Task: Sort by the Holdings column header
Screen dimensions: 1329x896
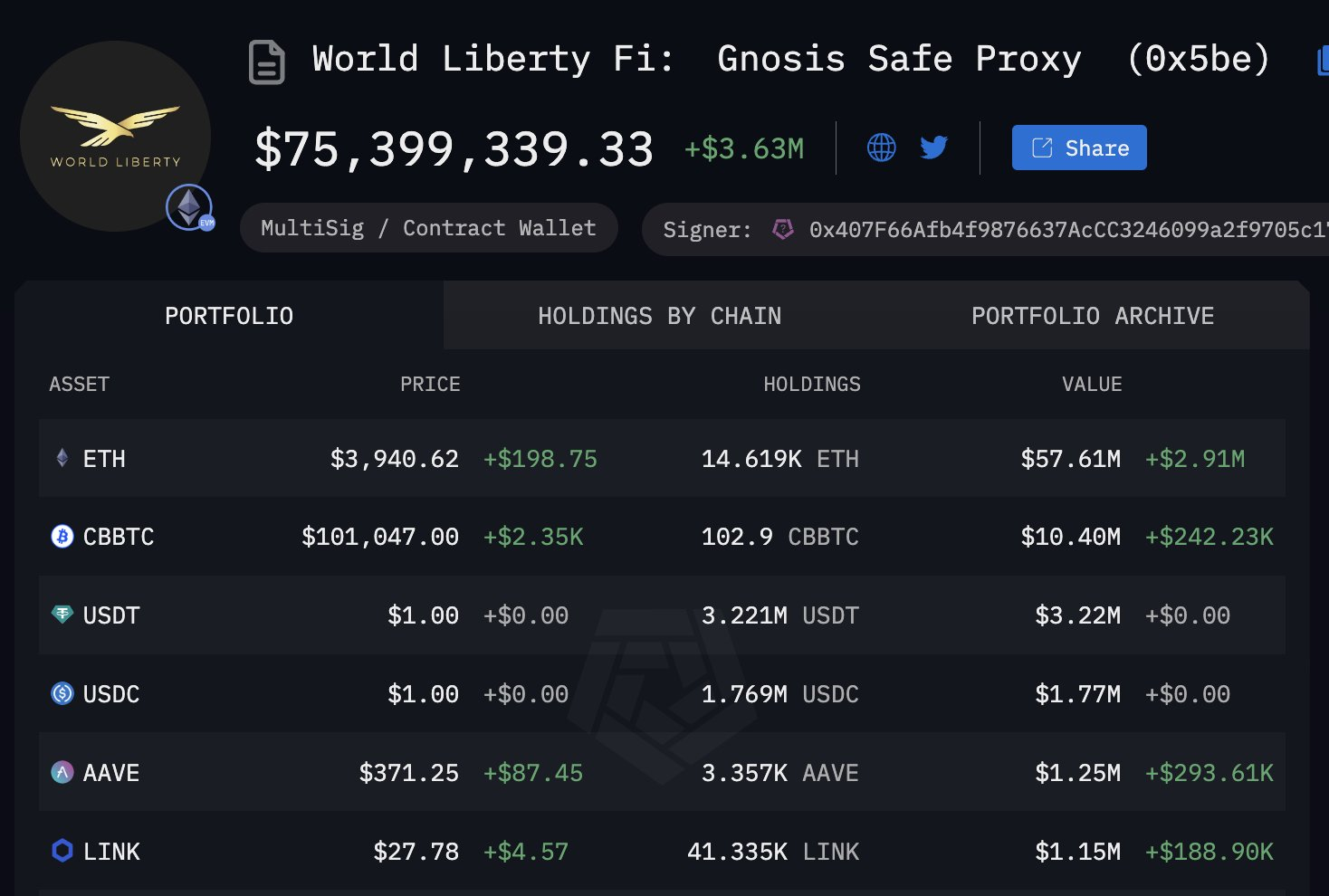Action: point(811,385)
